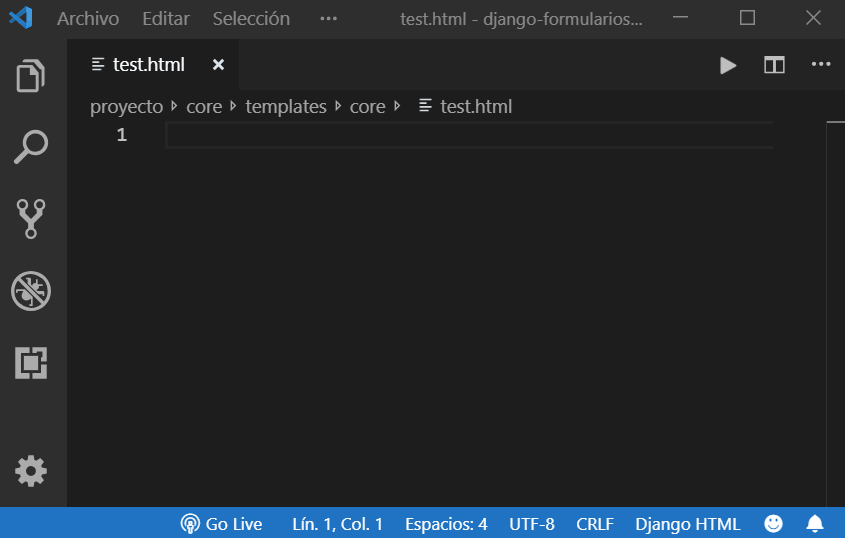The width and height of the screenshot is (845, 538).
Task: Open the Search view in activity bar
Action: [31, 147]
